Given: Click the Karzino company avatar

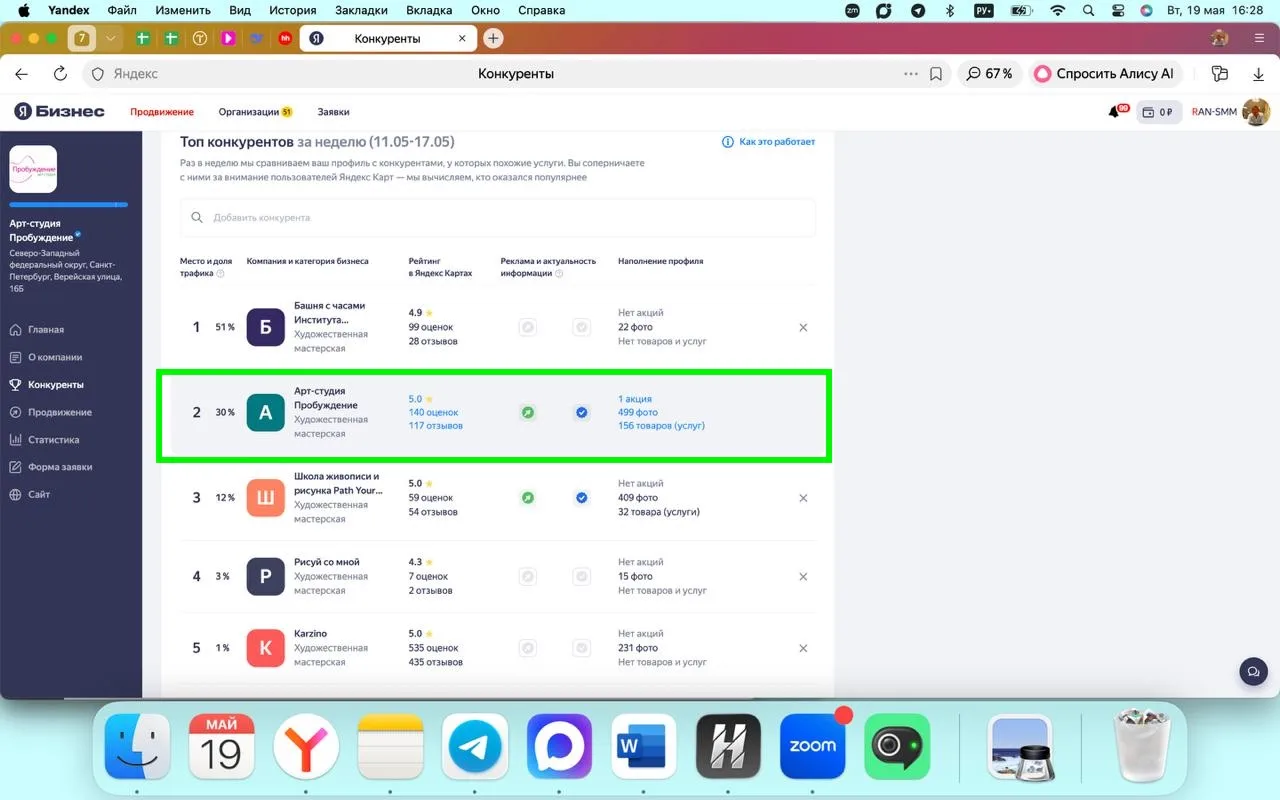Looking at the screenshot, I should point(265,648).
